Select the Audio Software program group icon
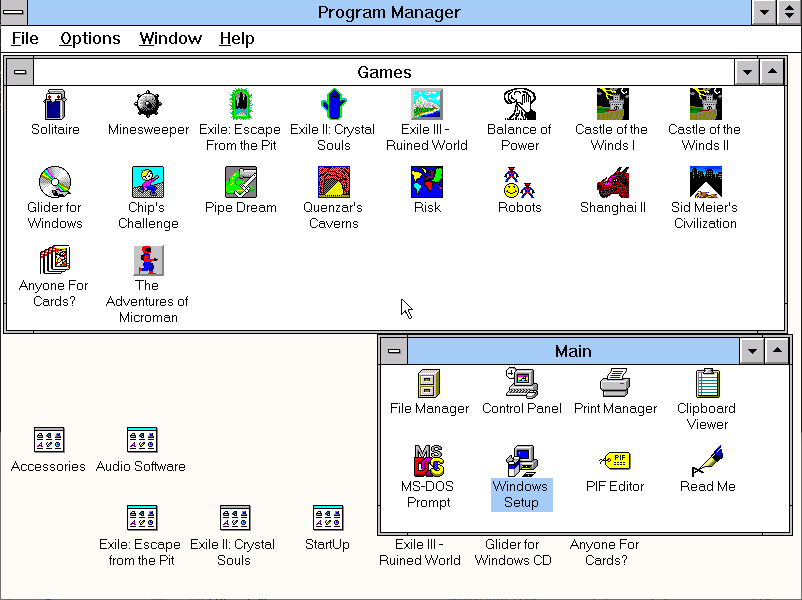 tap(142, 440)
